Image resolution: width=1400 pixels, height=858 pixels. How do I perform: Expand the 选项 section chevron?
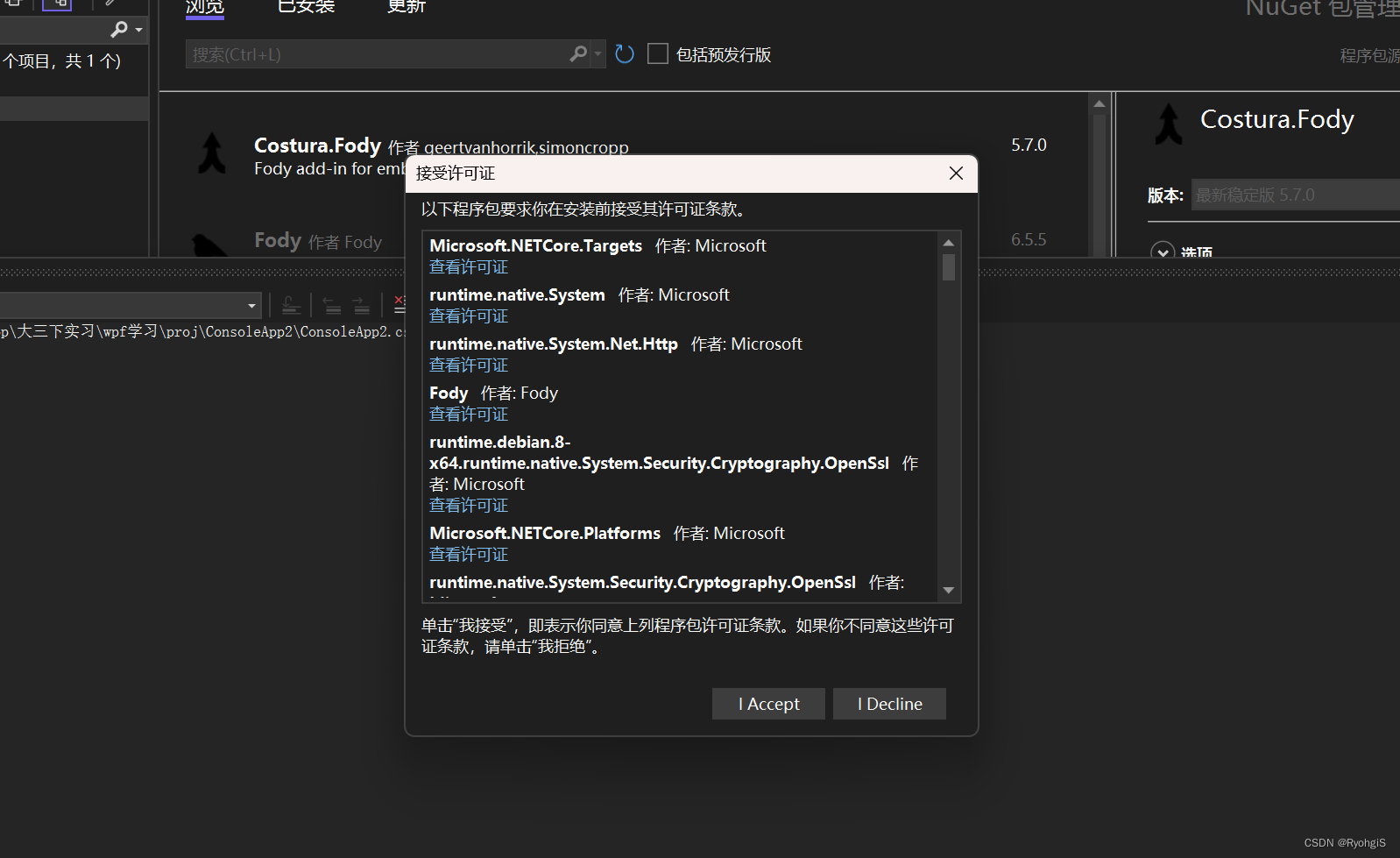(x=1163, y=252)
